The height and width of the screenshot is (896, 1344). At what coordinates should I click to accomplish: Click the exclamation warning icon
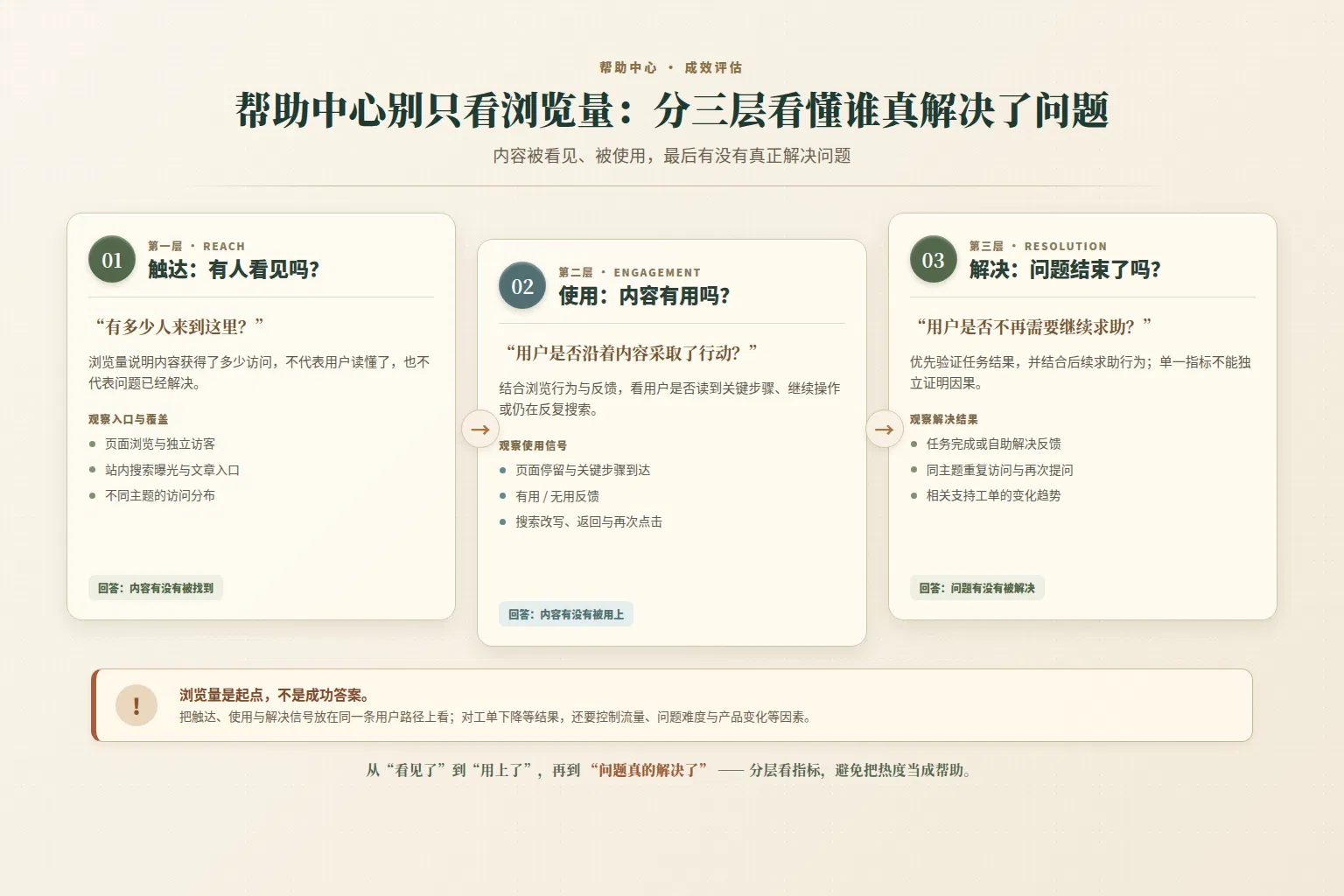click(x=136, y=705)
